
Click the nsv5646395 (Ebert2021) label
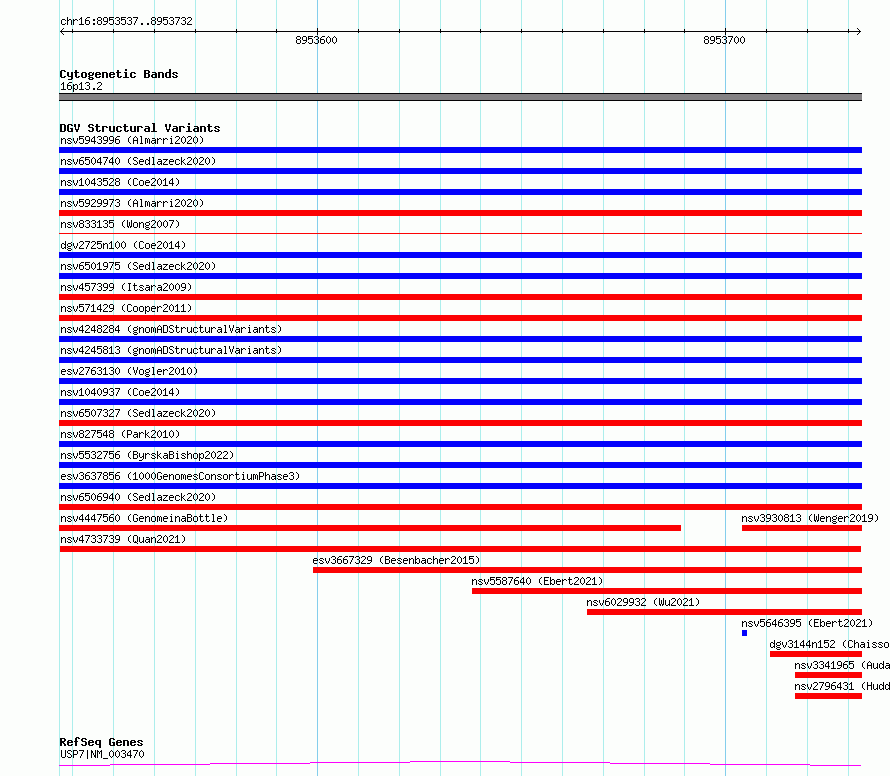click(807, 623)
